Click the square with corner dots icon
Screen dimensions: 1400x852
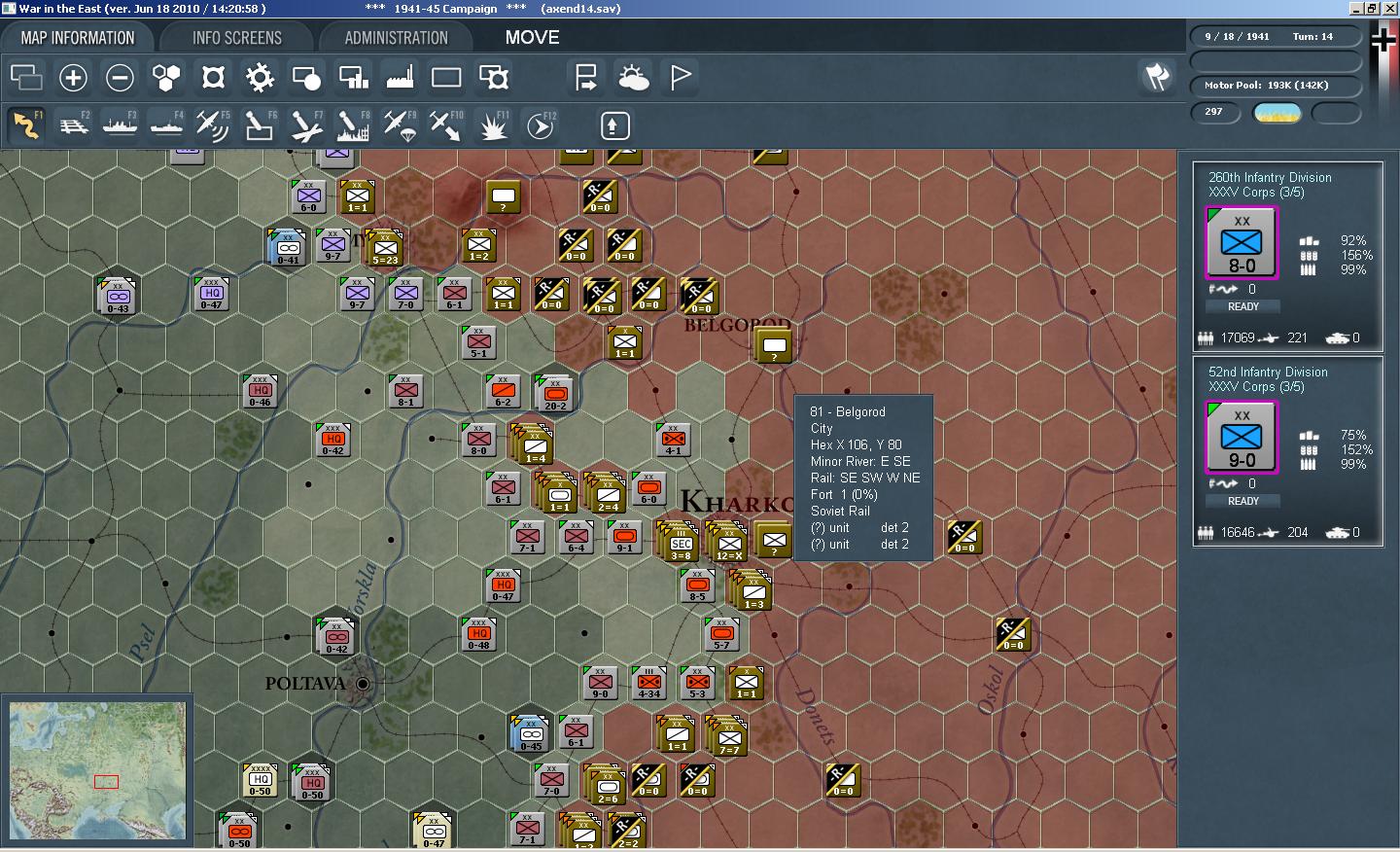(x=213, y=77)
